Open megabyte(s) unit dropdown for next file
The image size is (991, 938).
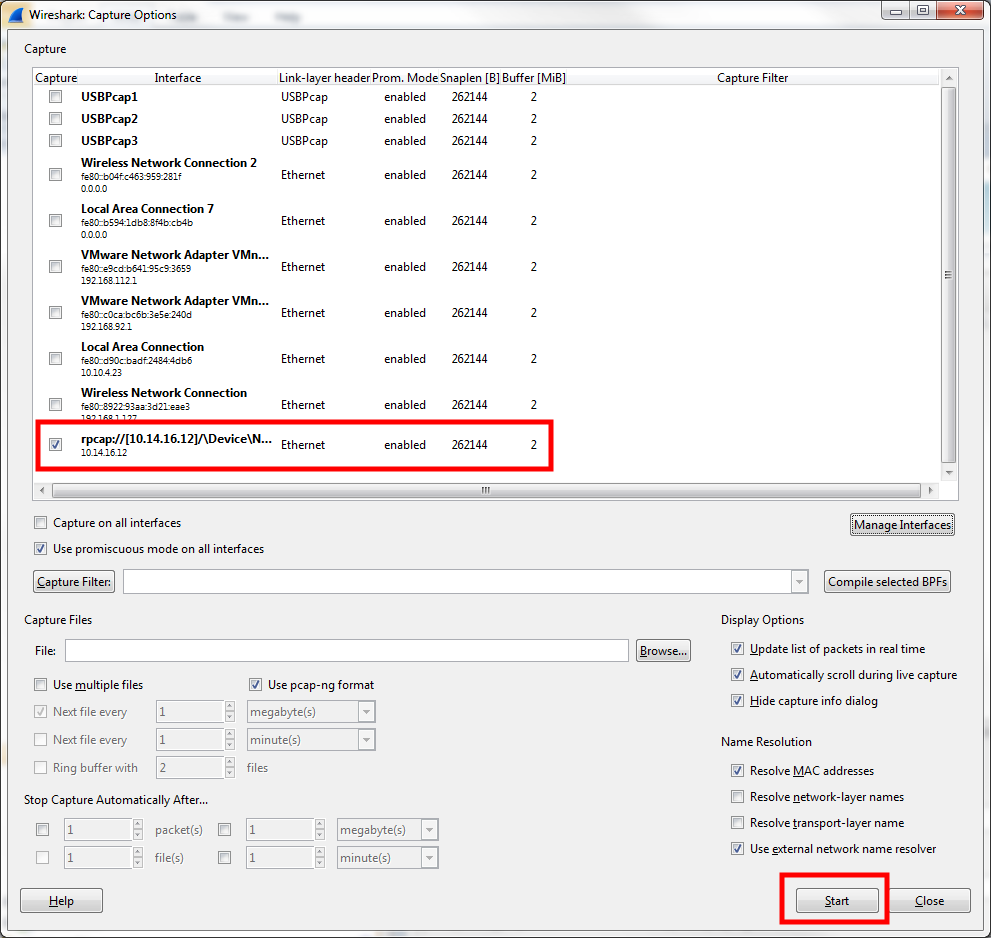tap(367, 712)
